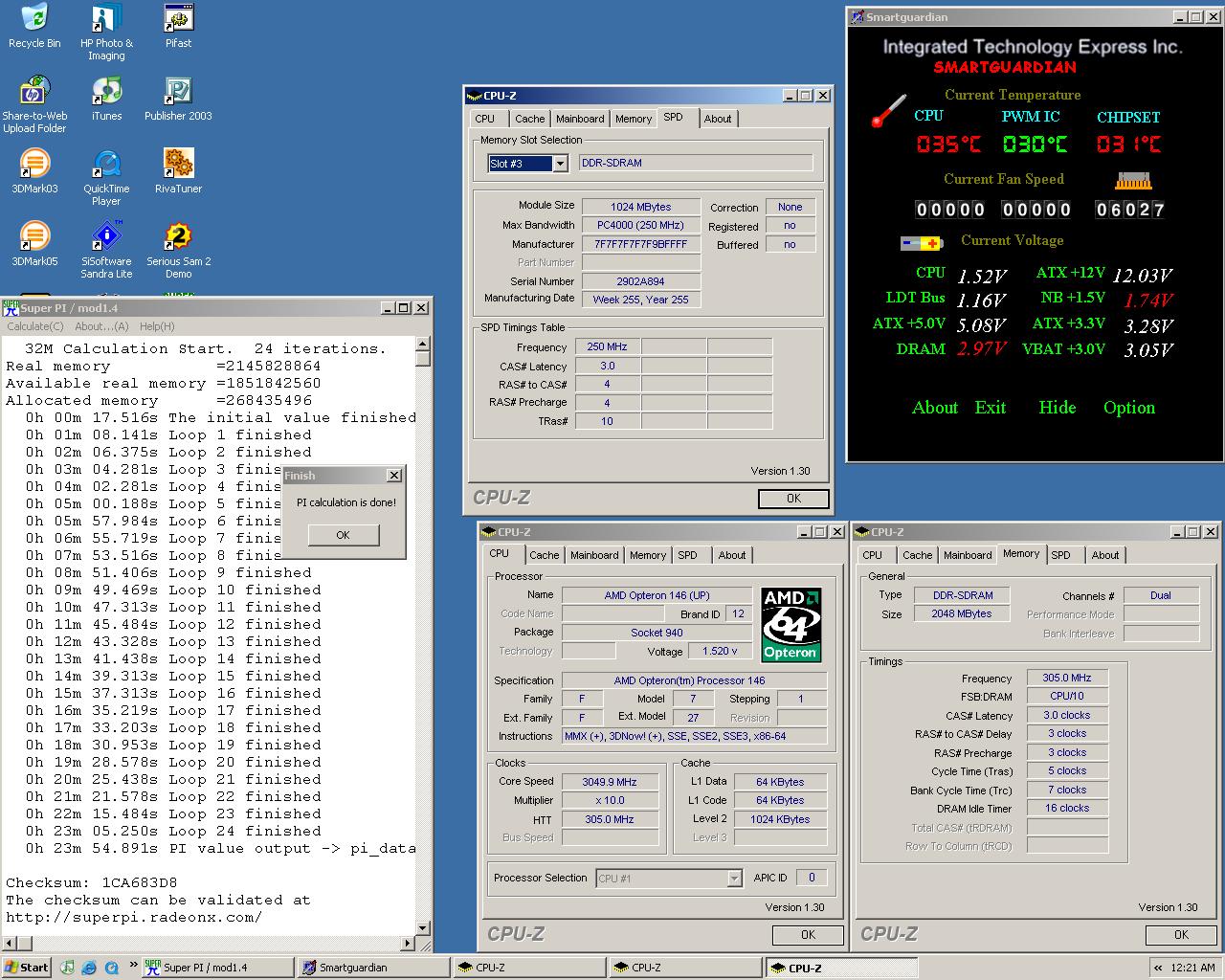
Task: Click the Internet Explorer quick launch icon
Action: (x=89, y=968)
